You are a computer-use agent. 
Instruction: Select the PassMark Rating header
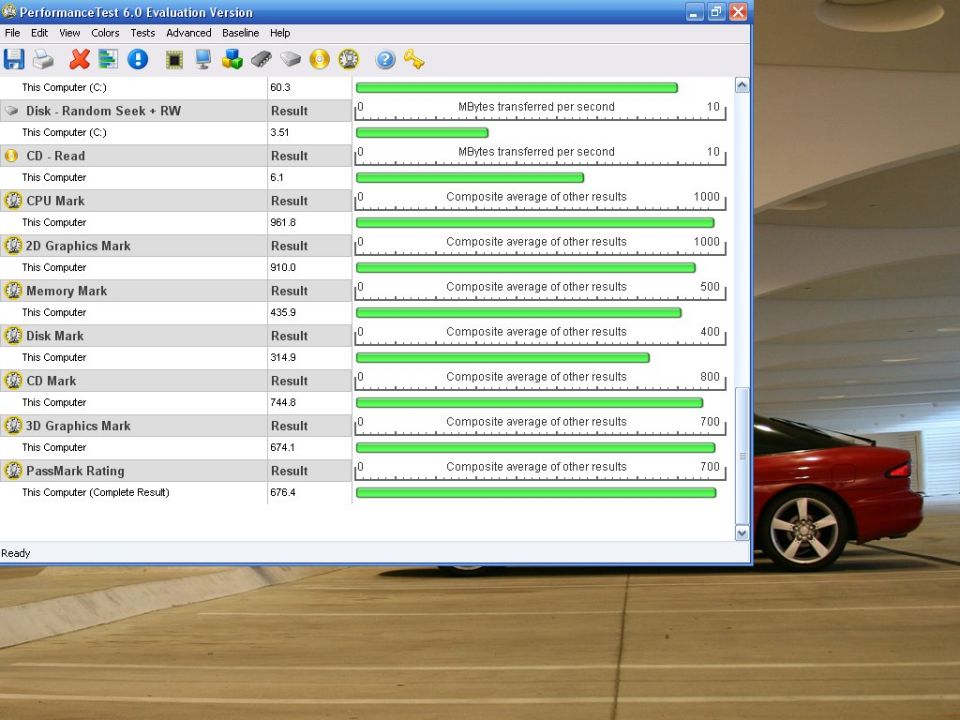coord(176,471)
